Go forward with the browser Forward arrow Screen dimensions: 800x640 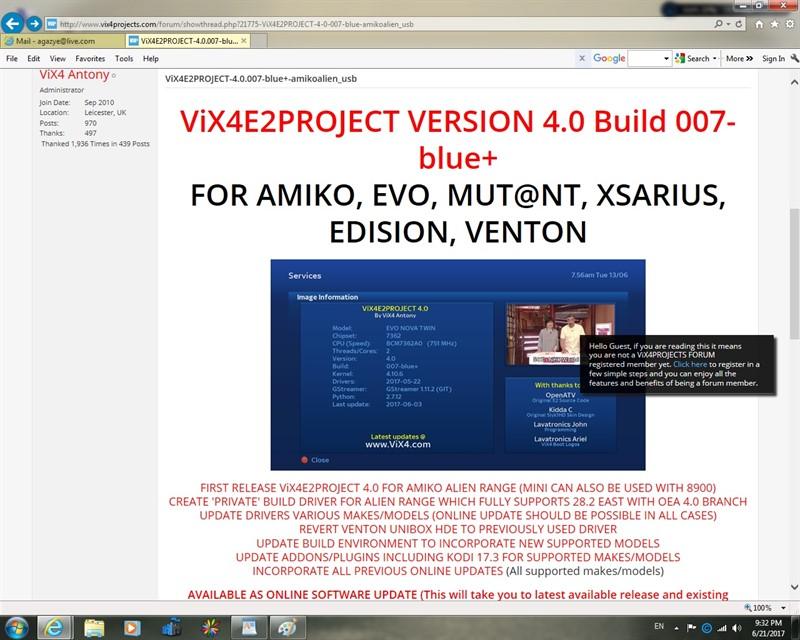[34, 23]
